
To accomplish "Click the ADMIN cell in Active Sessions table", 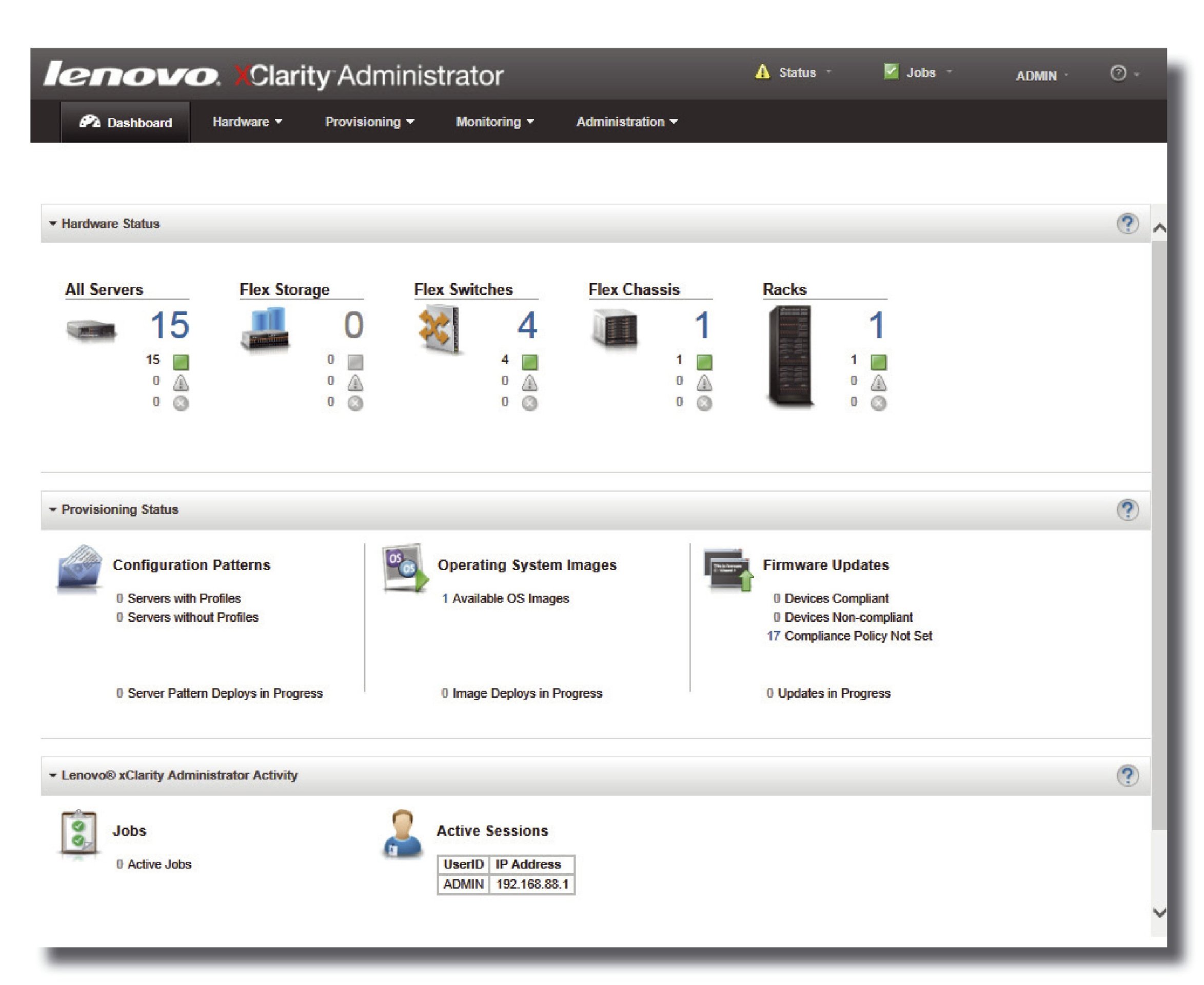I will coord(464,884).
